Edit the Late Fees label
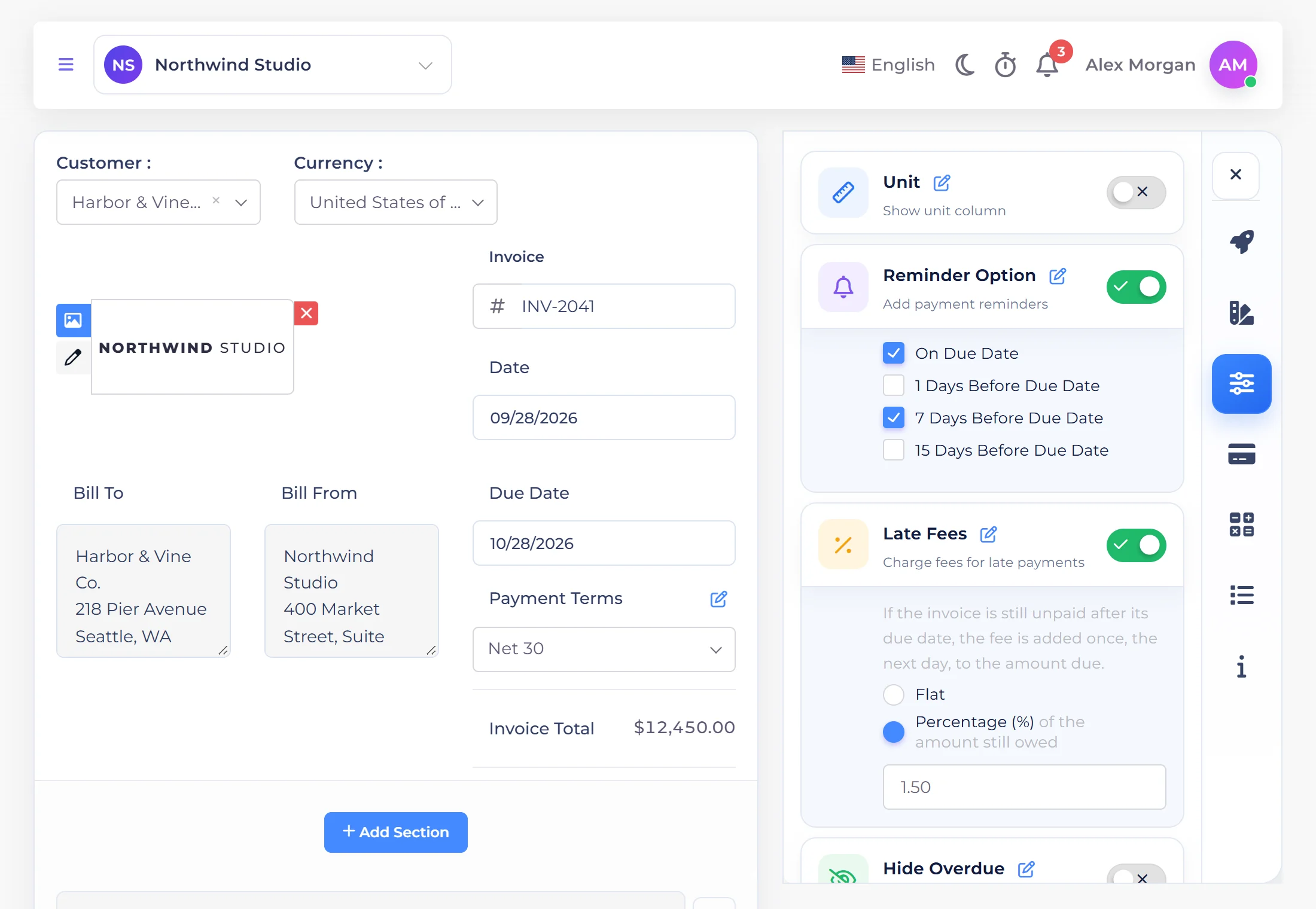Viewport: 1316px width, 909px height. pos(988,534)
